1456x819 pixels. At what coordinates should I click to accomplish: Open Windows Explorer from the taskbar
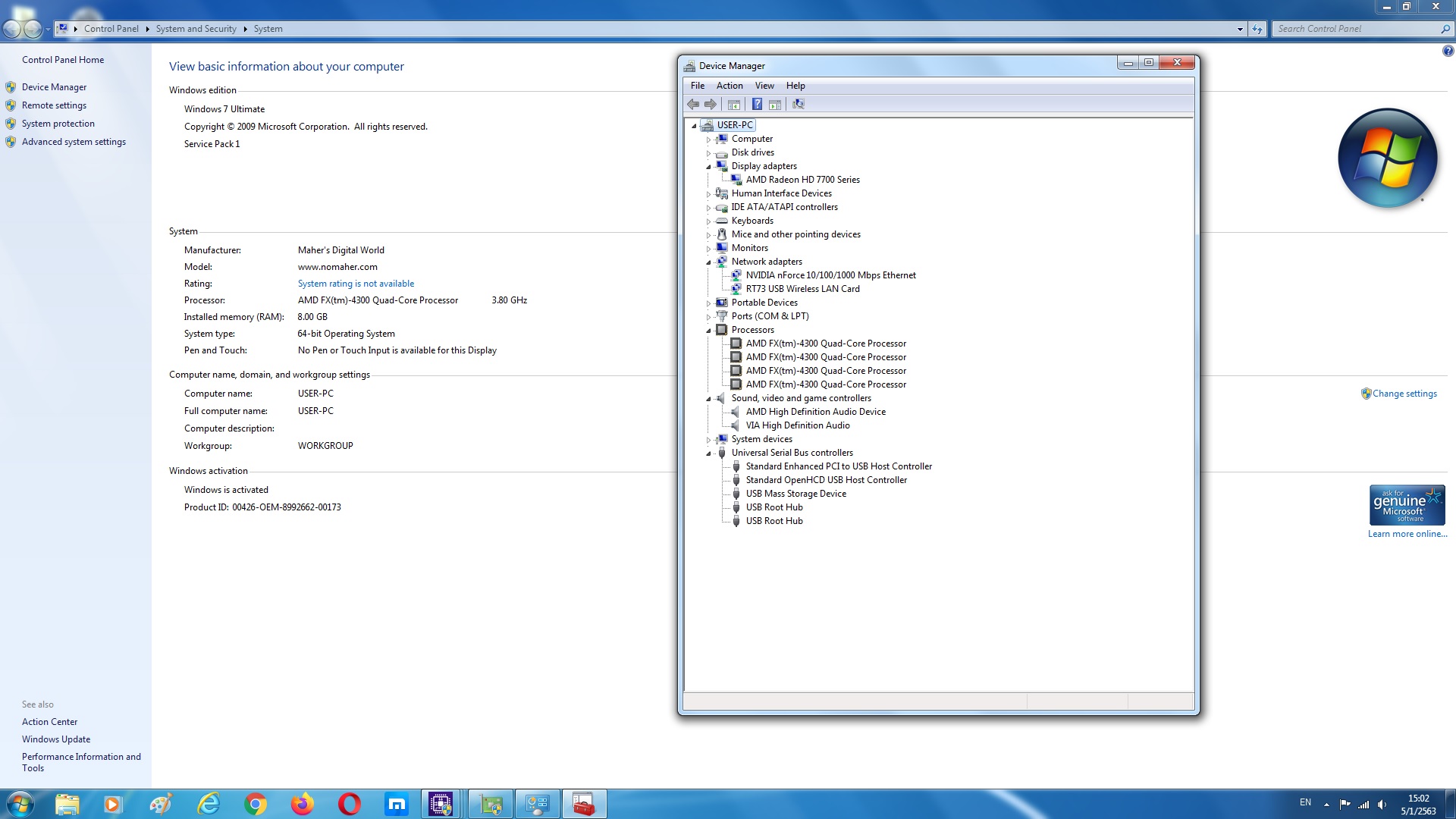pos(67,804)
